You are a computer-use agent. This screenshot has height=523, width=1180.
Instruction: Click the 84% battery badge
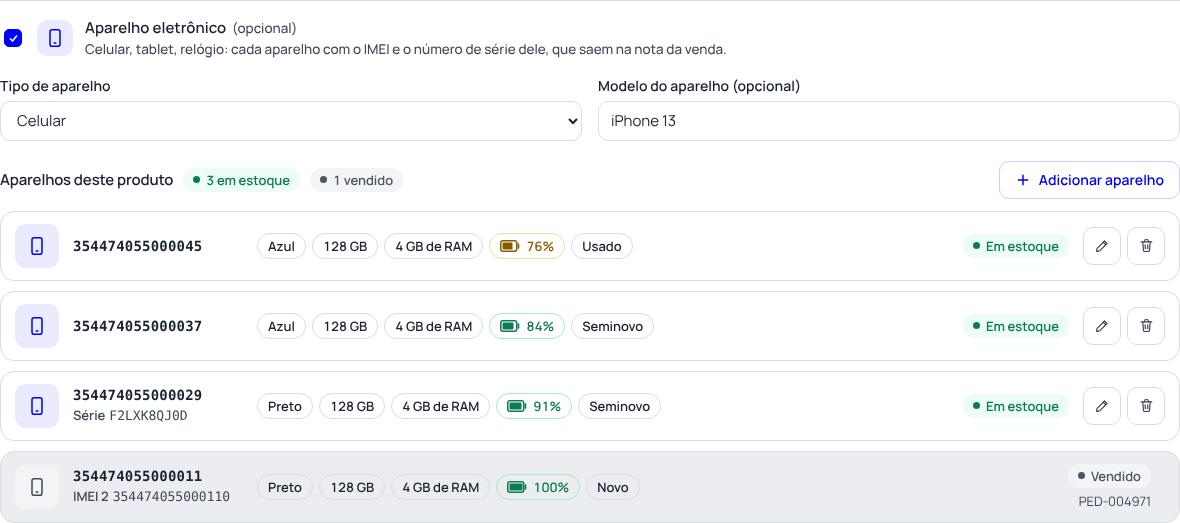point(527,326)
